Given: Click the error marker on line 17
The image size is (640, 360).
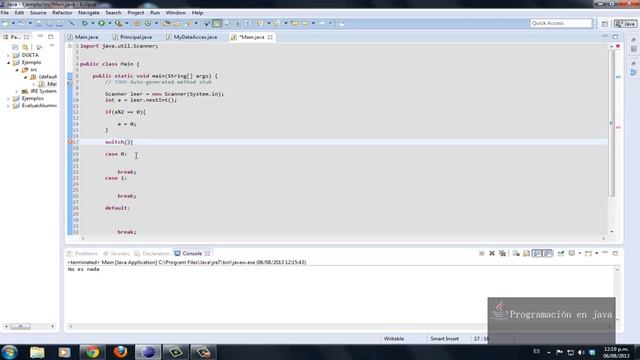Looking at the screenshot, I should pyautogui.click(x=70, y=142).
